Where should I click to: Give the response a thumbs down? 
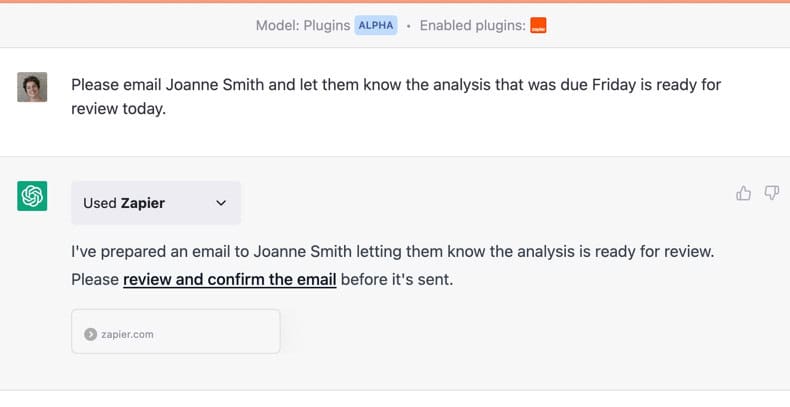(x=772, y=193)
